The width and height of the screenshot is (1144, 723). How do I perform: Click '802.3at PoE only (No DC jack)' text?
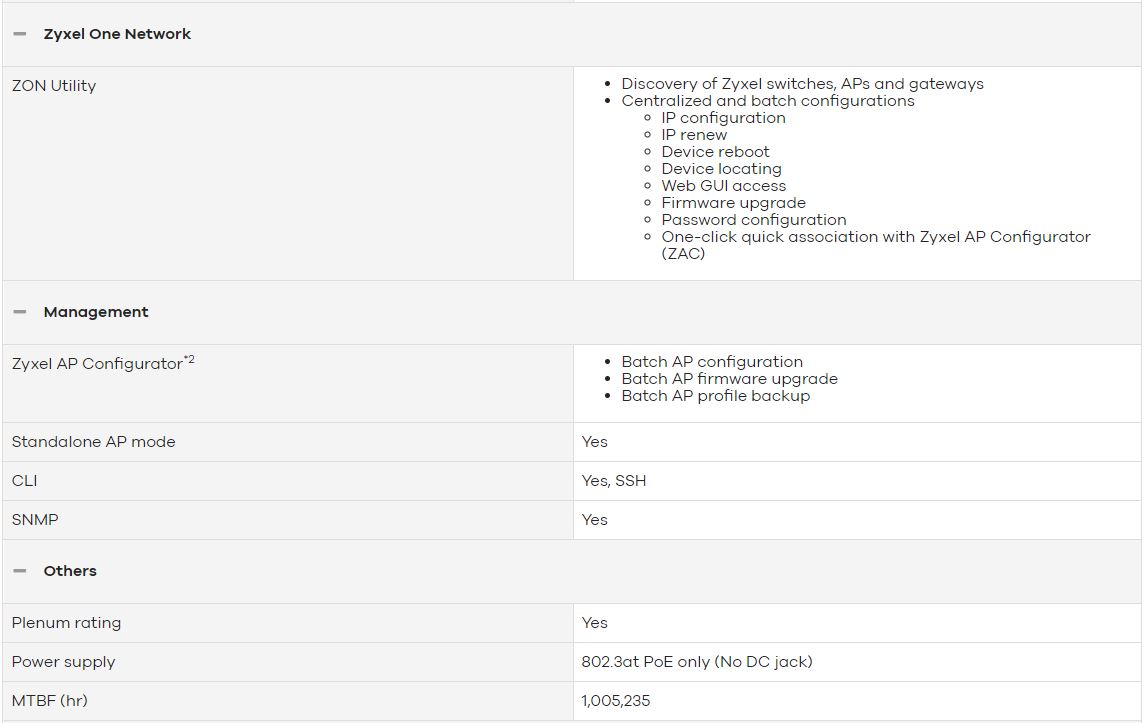697,662
